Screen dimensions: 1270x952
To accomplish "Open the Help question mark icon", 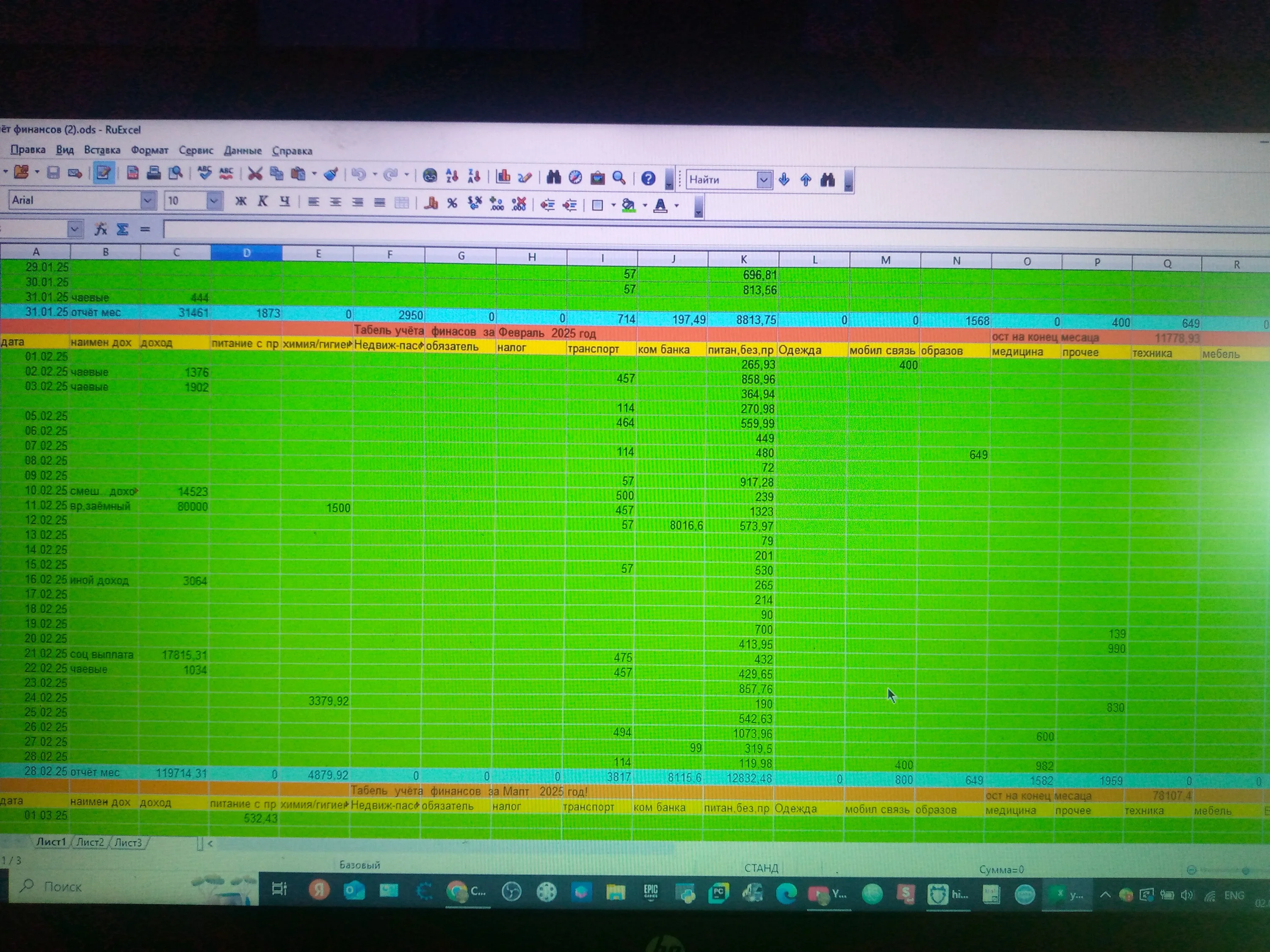I will [x=648, y=178].
